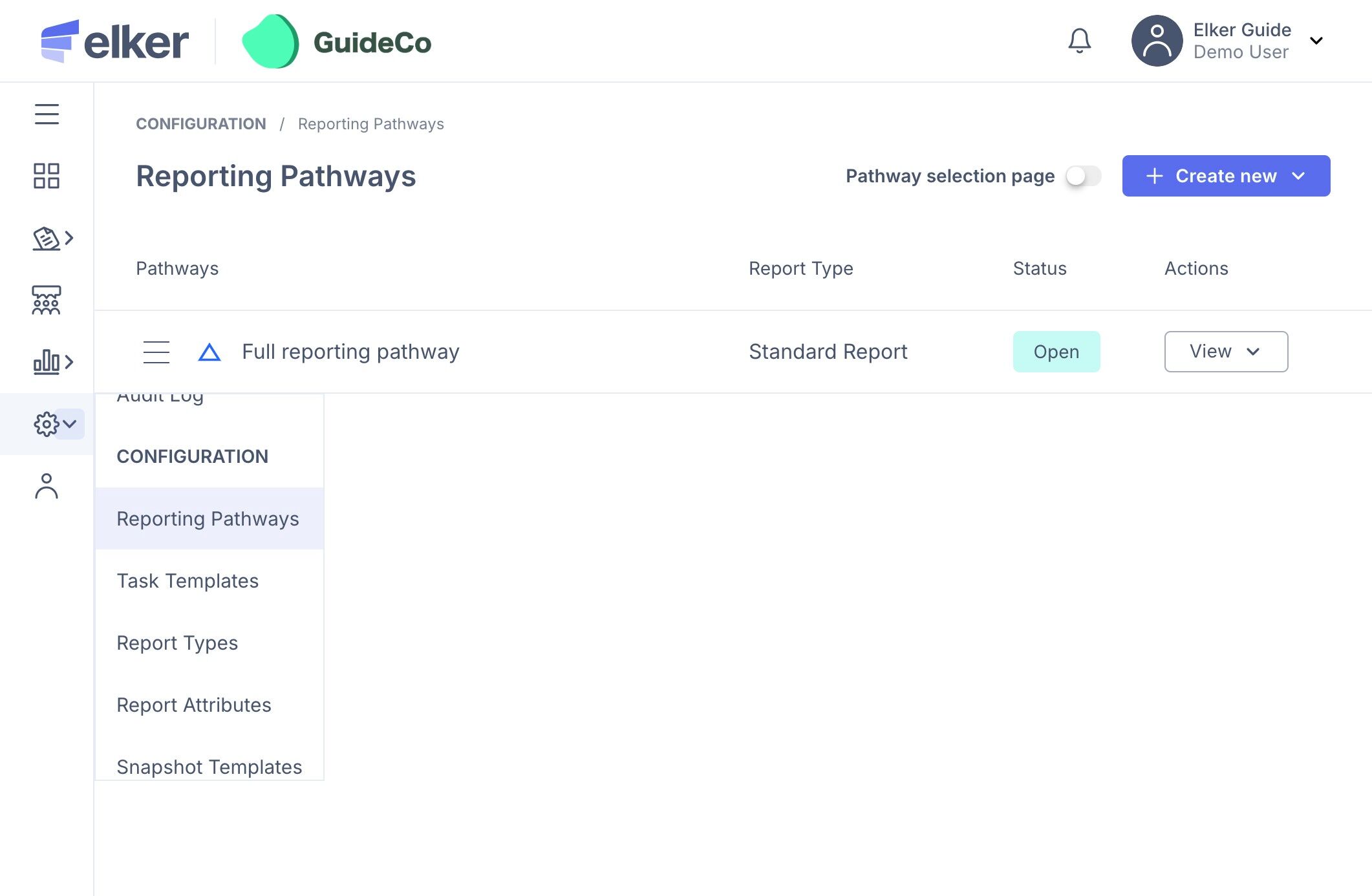Open the notifications bell

1079,41
